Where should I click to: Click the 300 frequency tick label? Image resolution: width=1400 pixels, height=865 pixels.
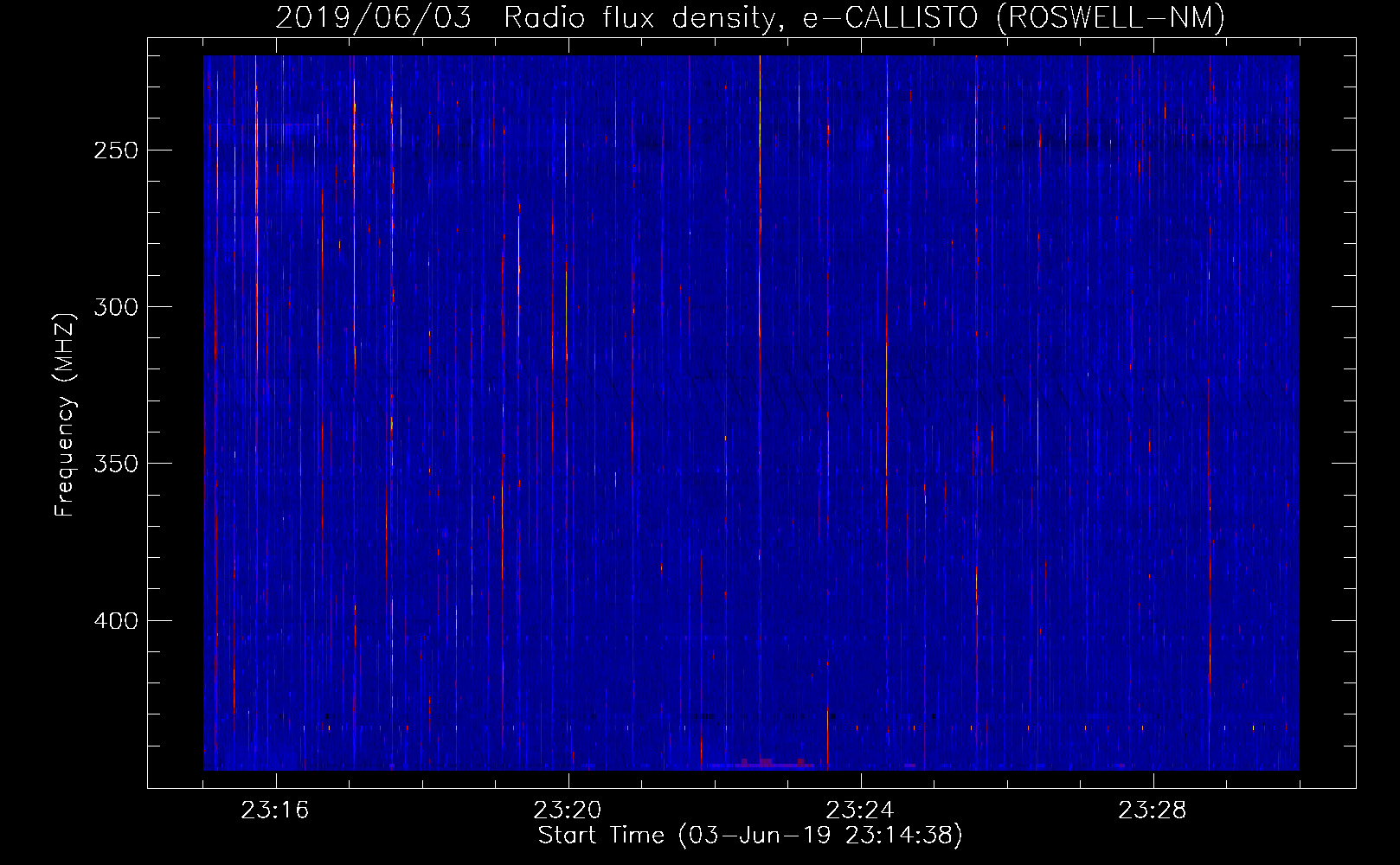(x=115, y=307)
